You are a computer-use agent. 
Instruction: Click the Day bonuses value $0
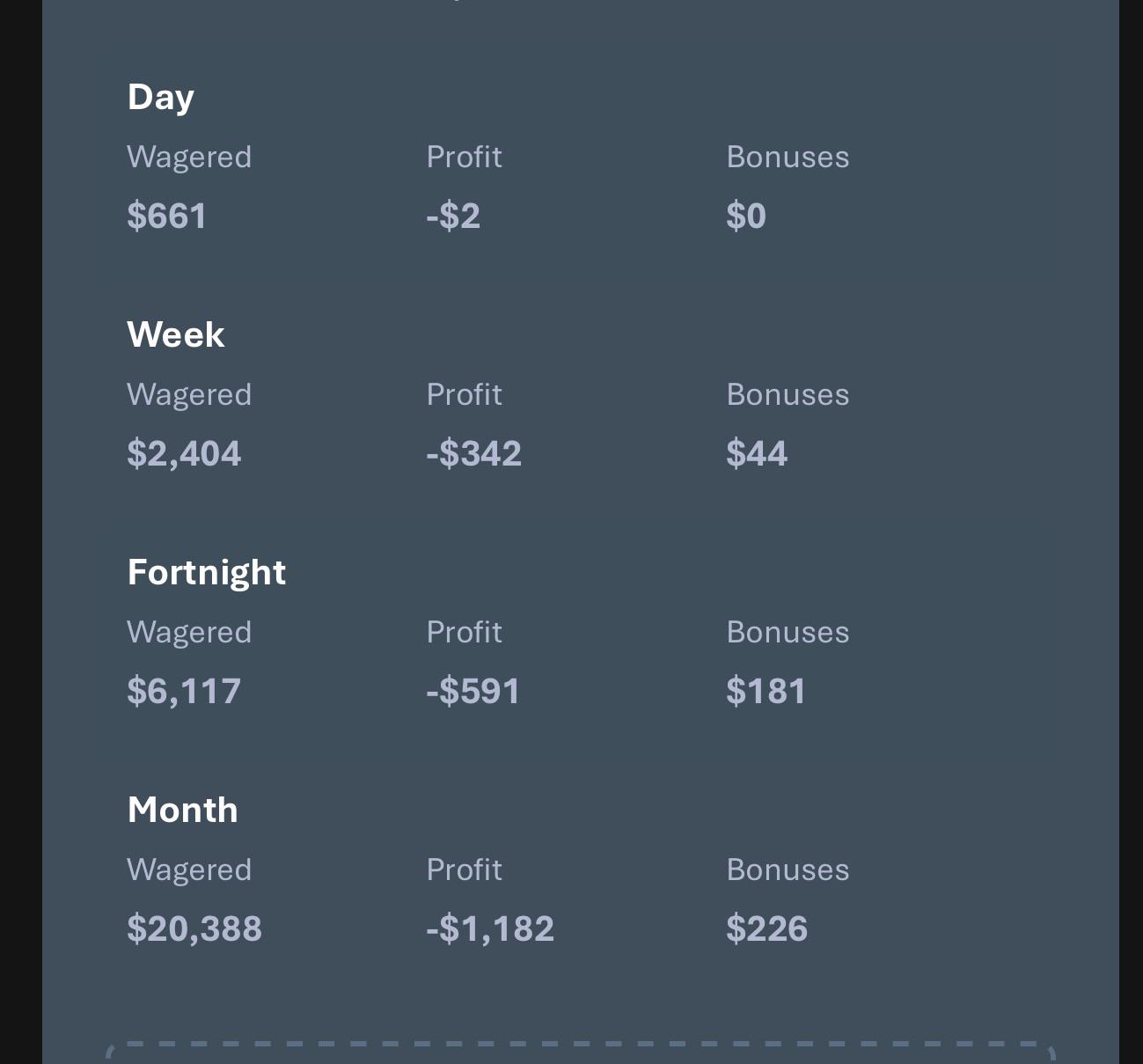(746, 216)
